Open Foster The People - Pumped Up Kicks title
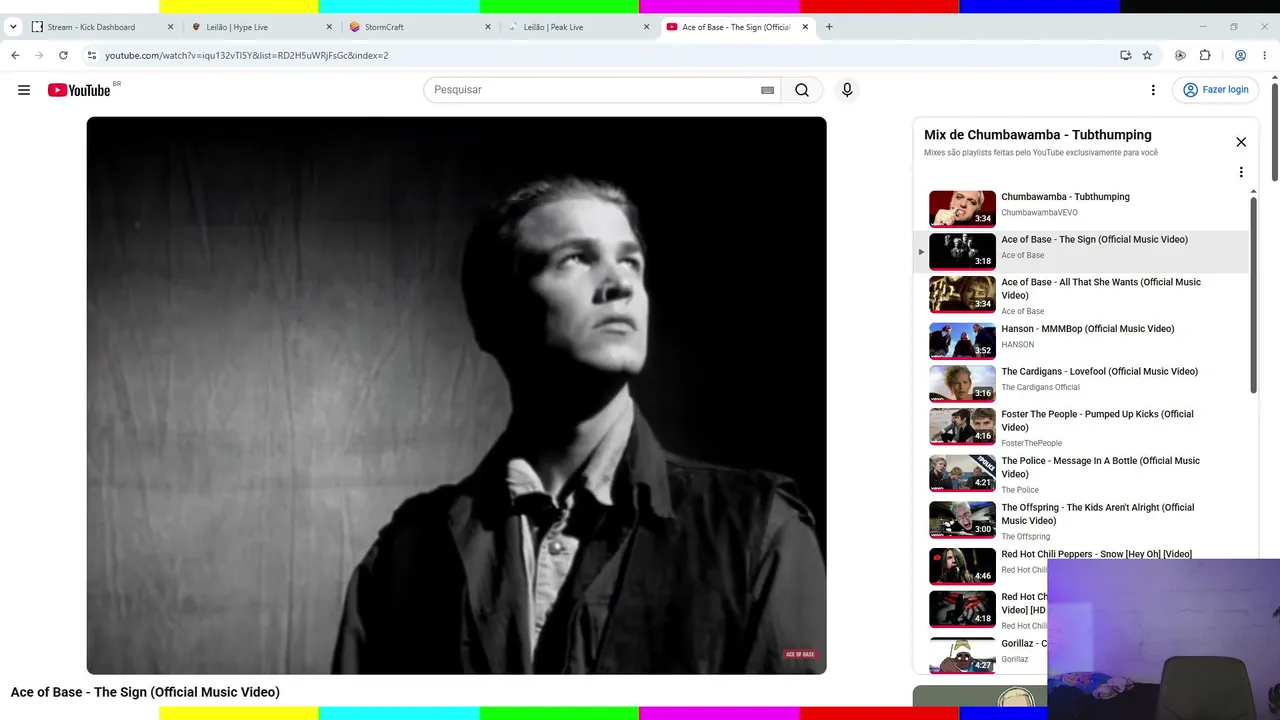Viewport: 1280px width, 720px height. click(x=1097, y=421)
